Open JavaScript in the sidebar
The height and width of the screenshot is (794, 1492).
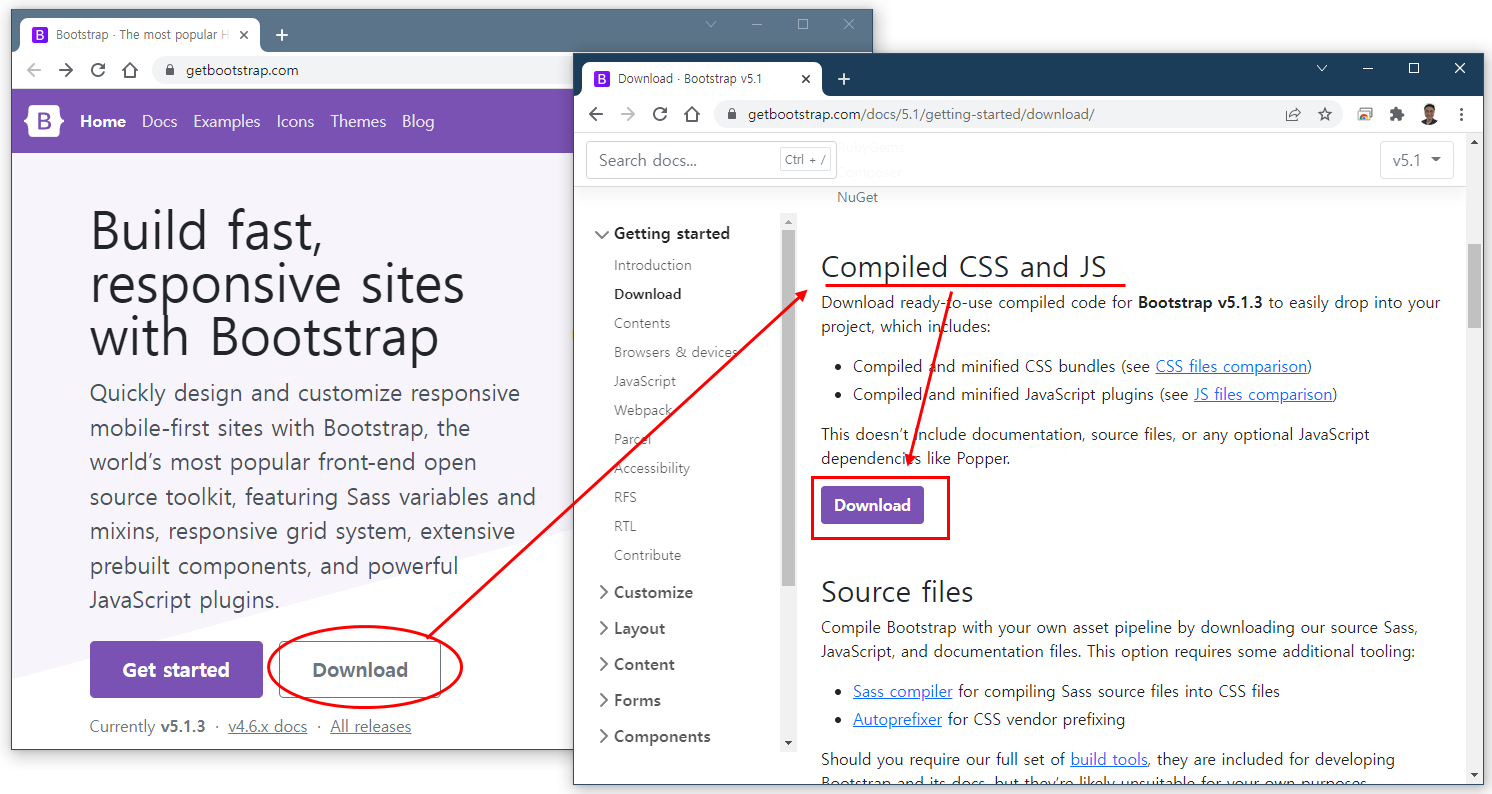click(x=645, y=381)
